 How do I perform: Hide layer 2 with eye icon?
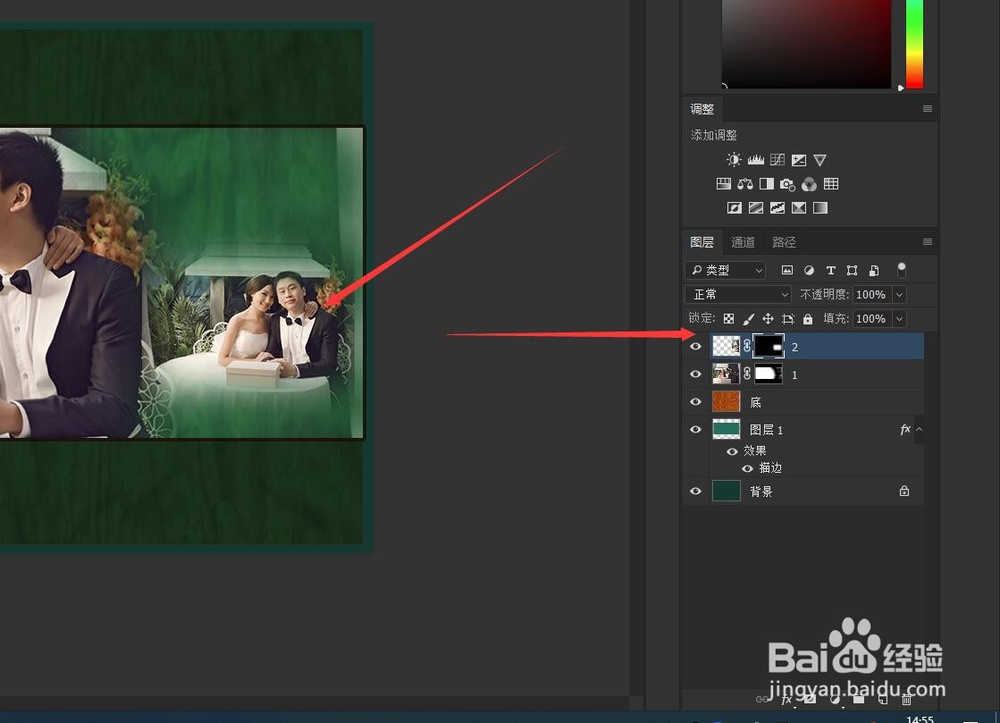click(x=696, y=346)
